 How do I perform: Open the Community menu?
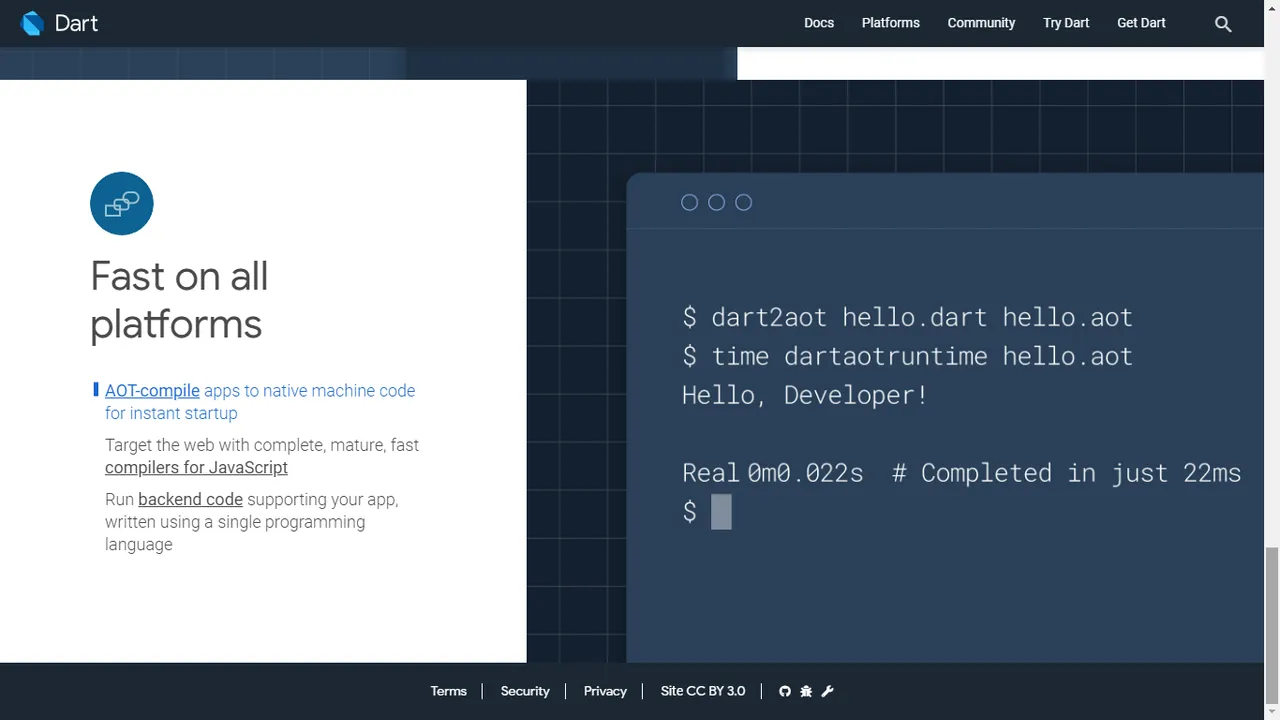pos(981,23)
